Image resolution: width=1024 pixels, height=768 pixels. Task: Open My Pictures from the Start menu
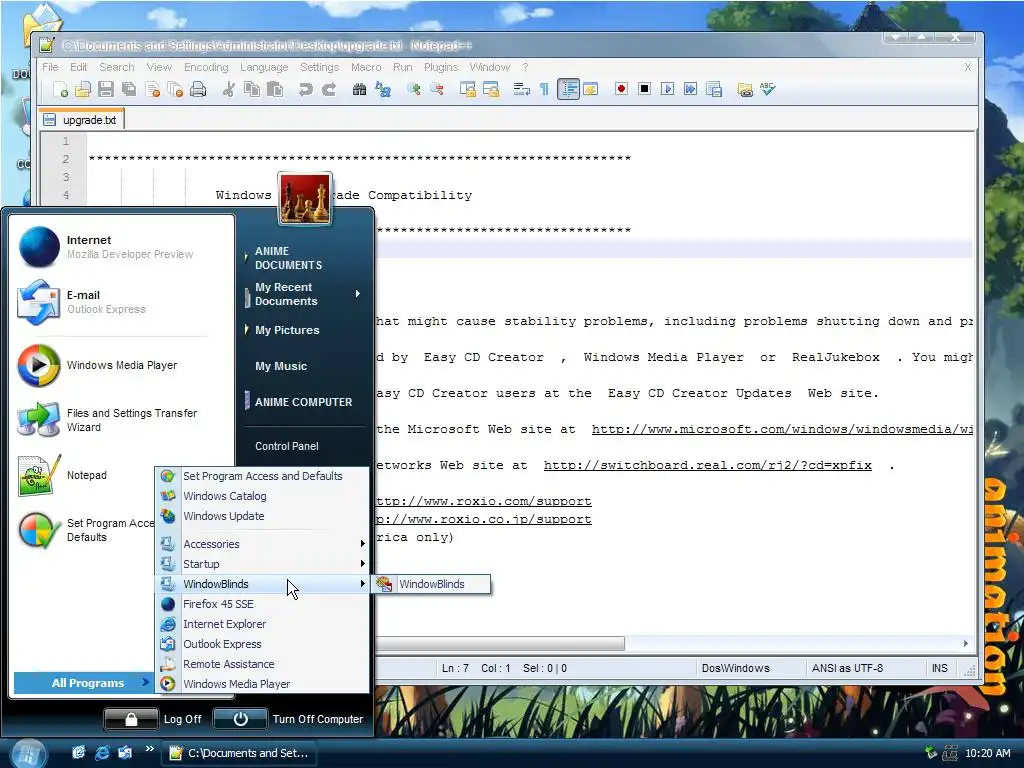[287, 330]
